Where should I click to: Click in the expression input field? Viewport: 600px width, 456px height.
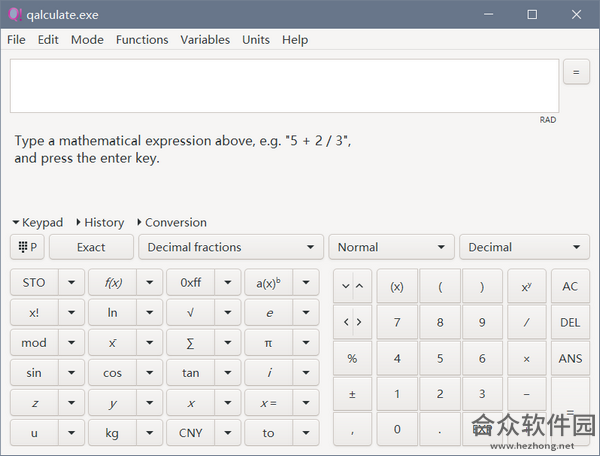click(284, 86)
